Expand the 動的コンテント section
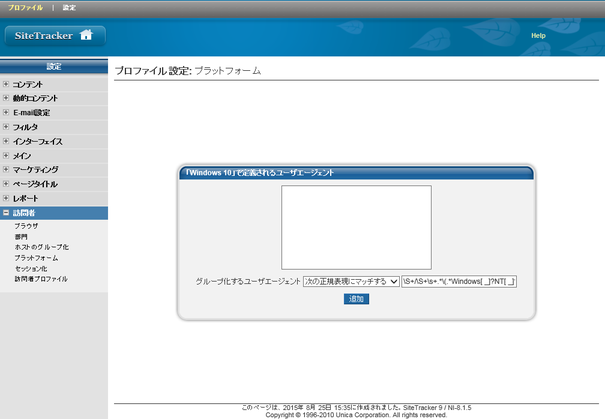605x419 pixels. pyautogui.click(x=6, y=98)
